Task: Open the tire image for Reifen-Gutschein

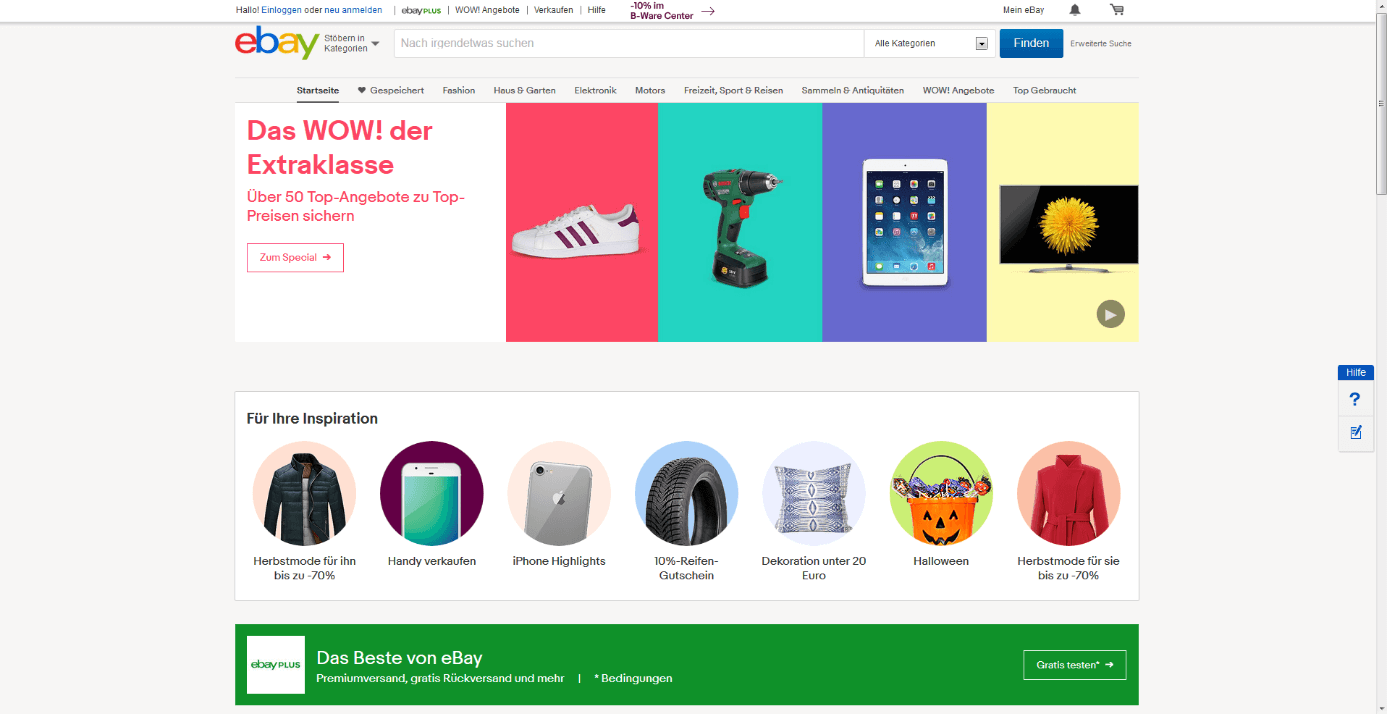Action: tap(687, 493)
